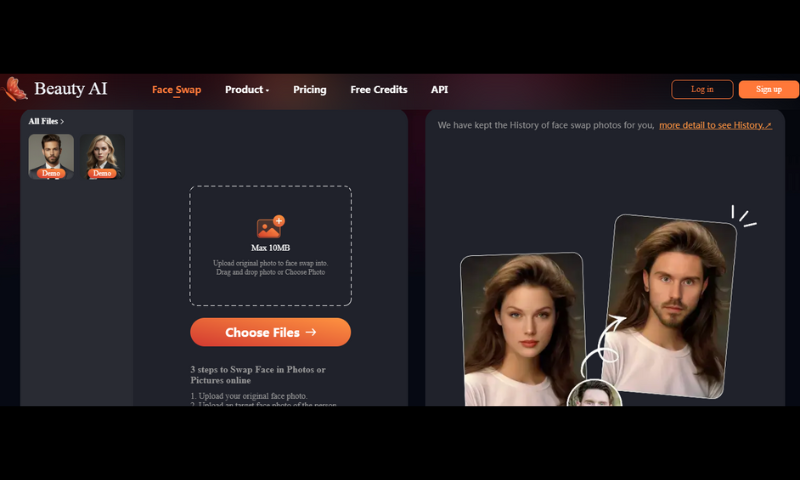Switch to the Face Swap tab

[176, 90]
